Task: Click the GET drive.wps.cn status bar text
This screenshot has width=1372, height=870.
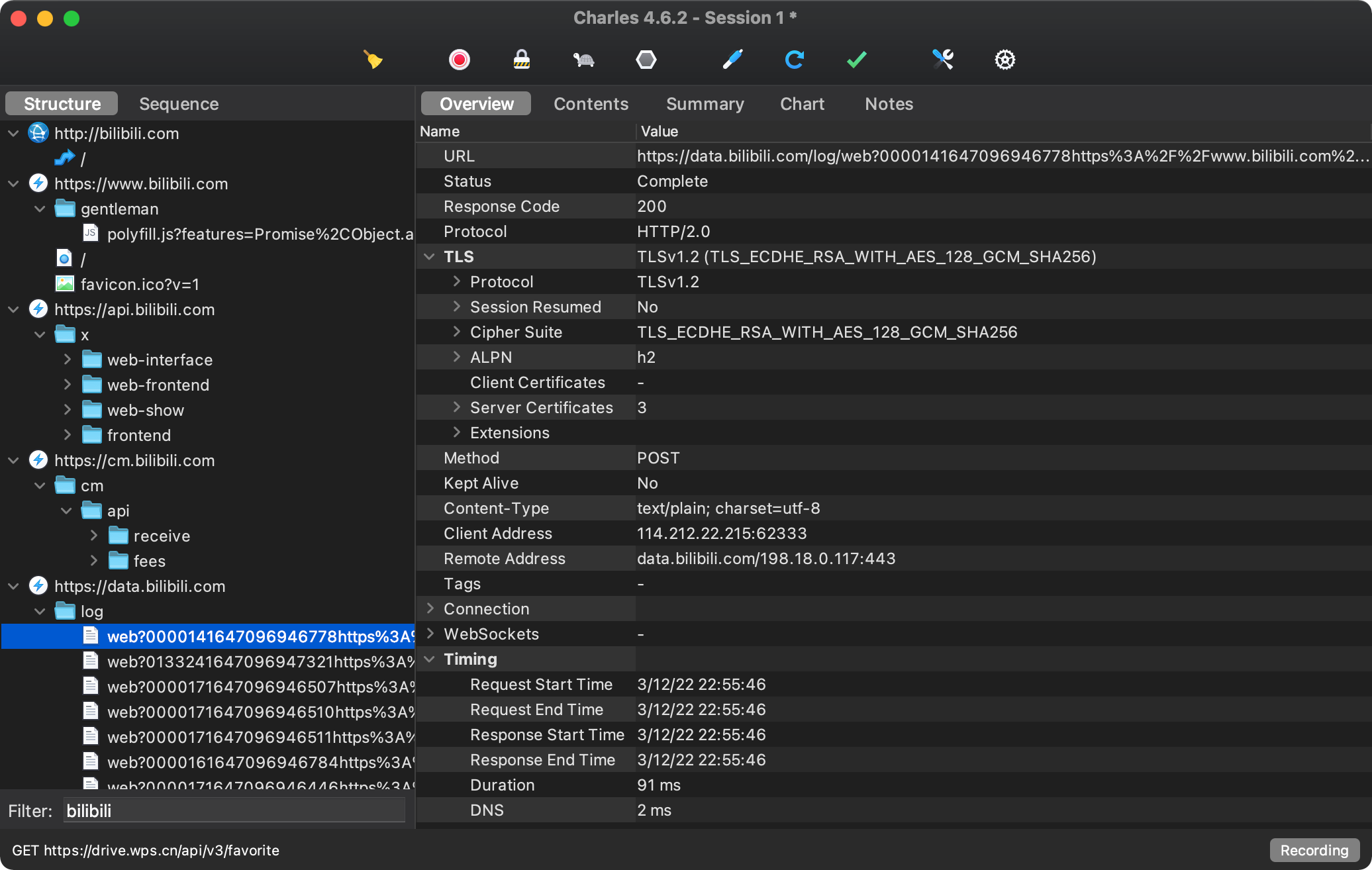Action: click(x=146, y=850)
